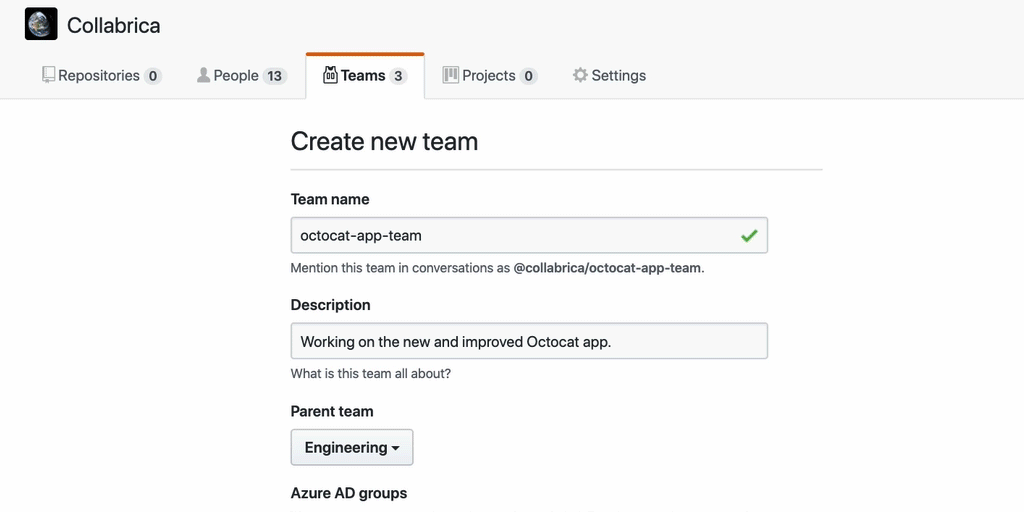The height and width of the screenshot is (512, 1024).
Task: Click the Teams count badge showing 3
Action: (398, 76)
